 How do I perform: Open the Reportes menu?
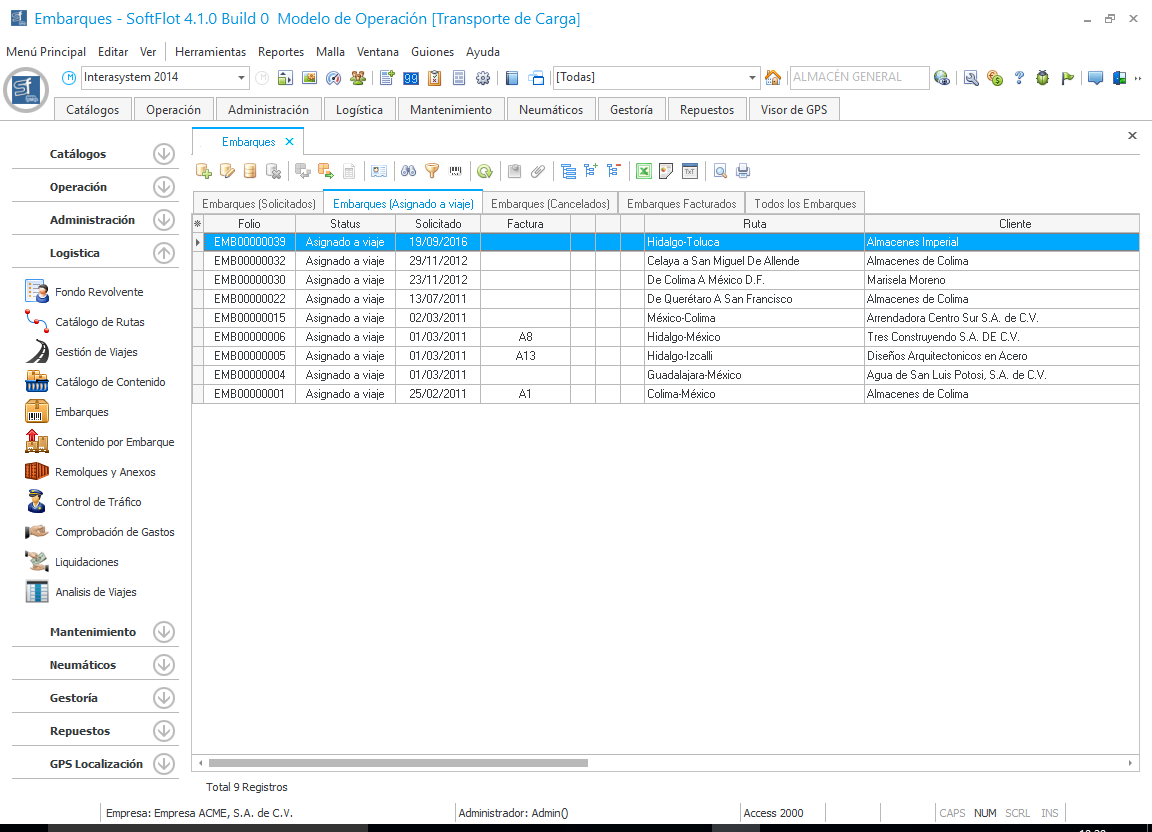280,52
